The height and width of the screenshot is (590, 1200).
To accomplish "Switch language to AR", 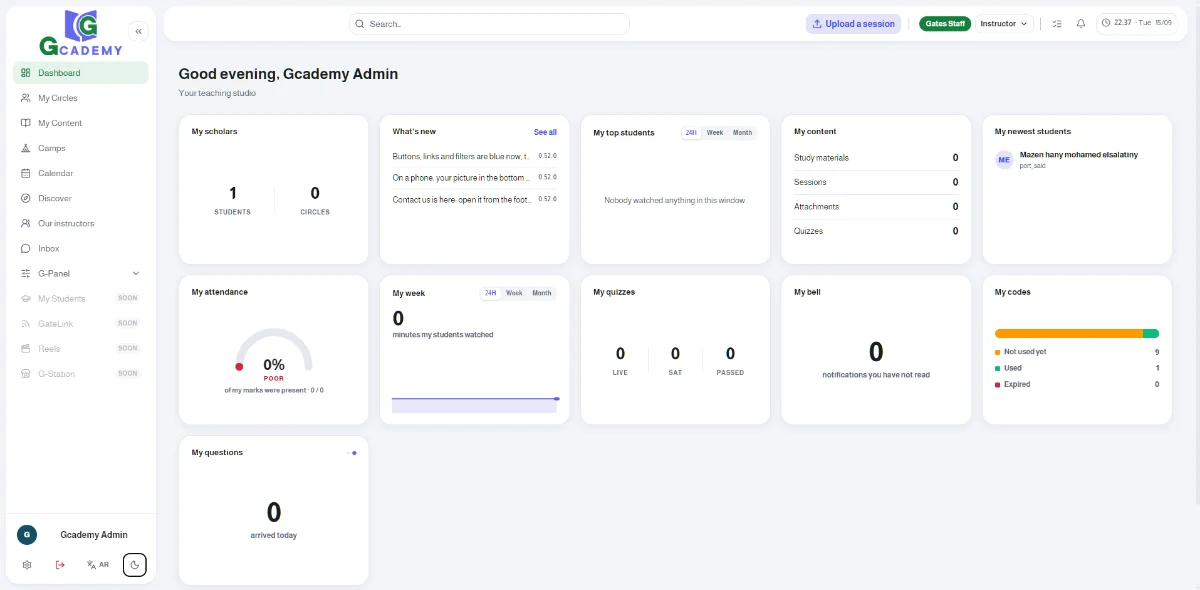I will (98, 565).
